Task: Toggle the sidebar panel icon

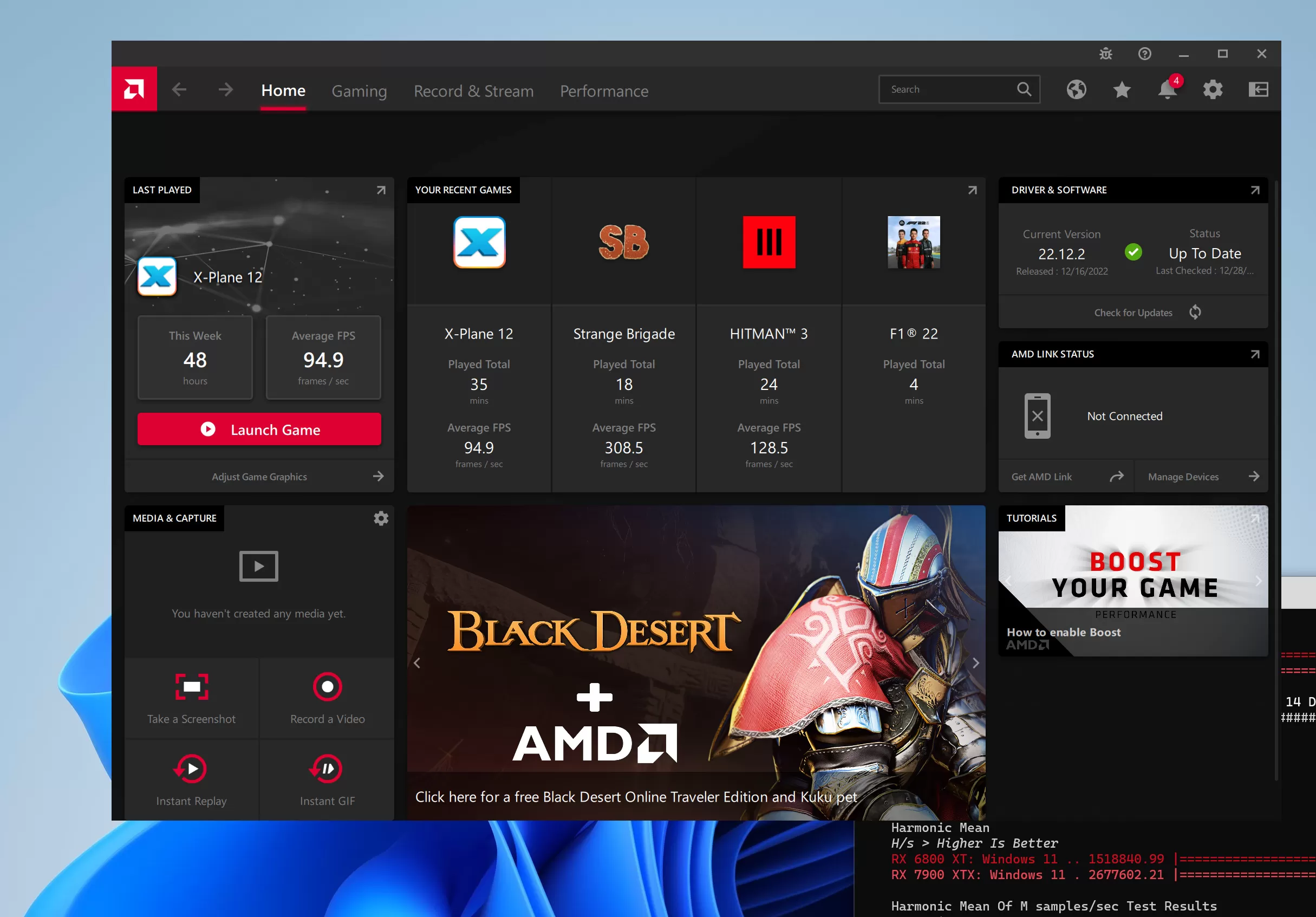Action: tap(1258, 89)
